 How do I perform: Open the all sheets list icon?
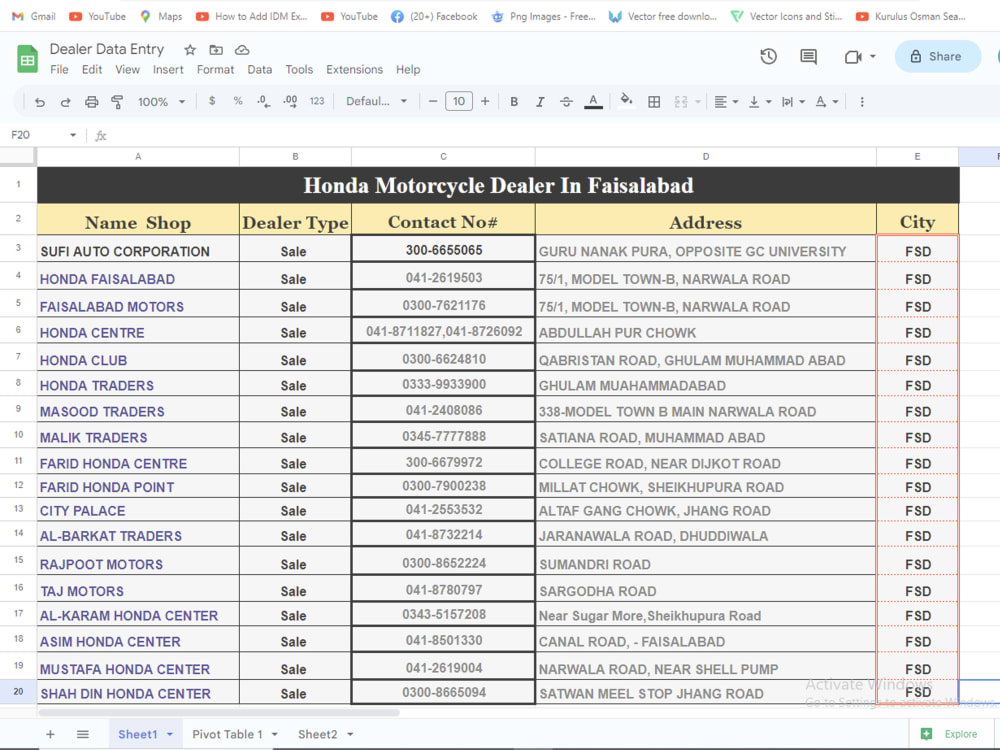[83, 735]
